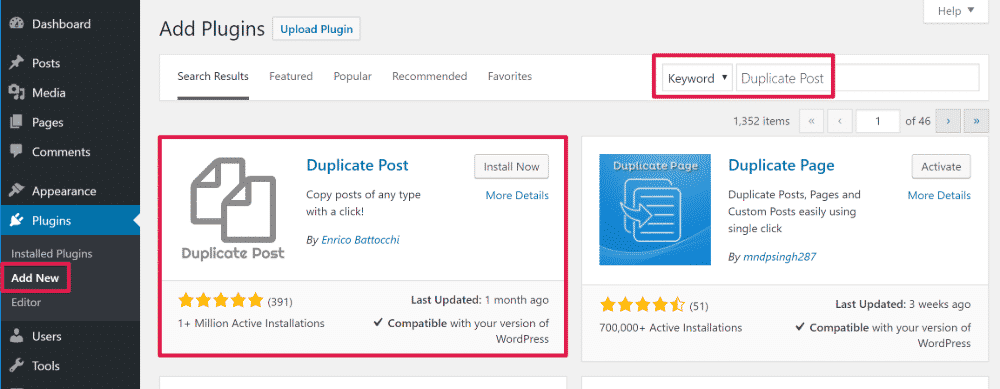Click '1+ Million Active Installations' text

point(251,323)
